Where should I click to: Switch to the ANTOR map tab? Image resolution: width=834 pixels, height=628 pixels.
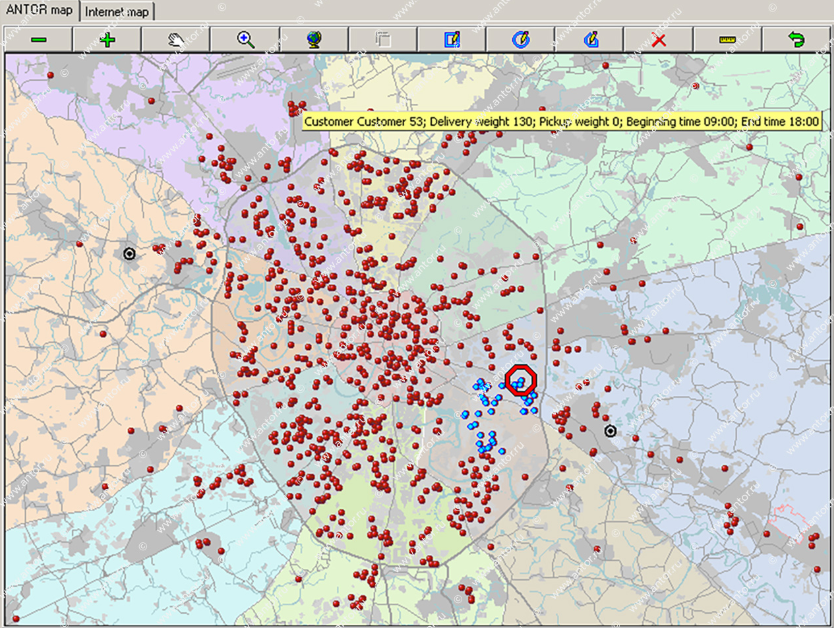pyautogui.click(x=39, y=12)
